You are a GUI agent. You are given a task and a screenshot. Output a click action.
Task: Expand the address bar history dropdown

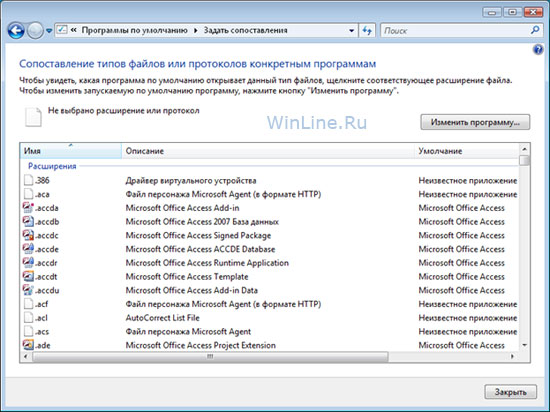coord(351,31)
